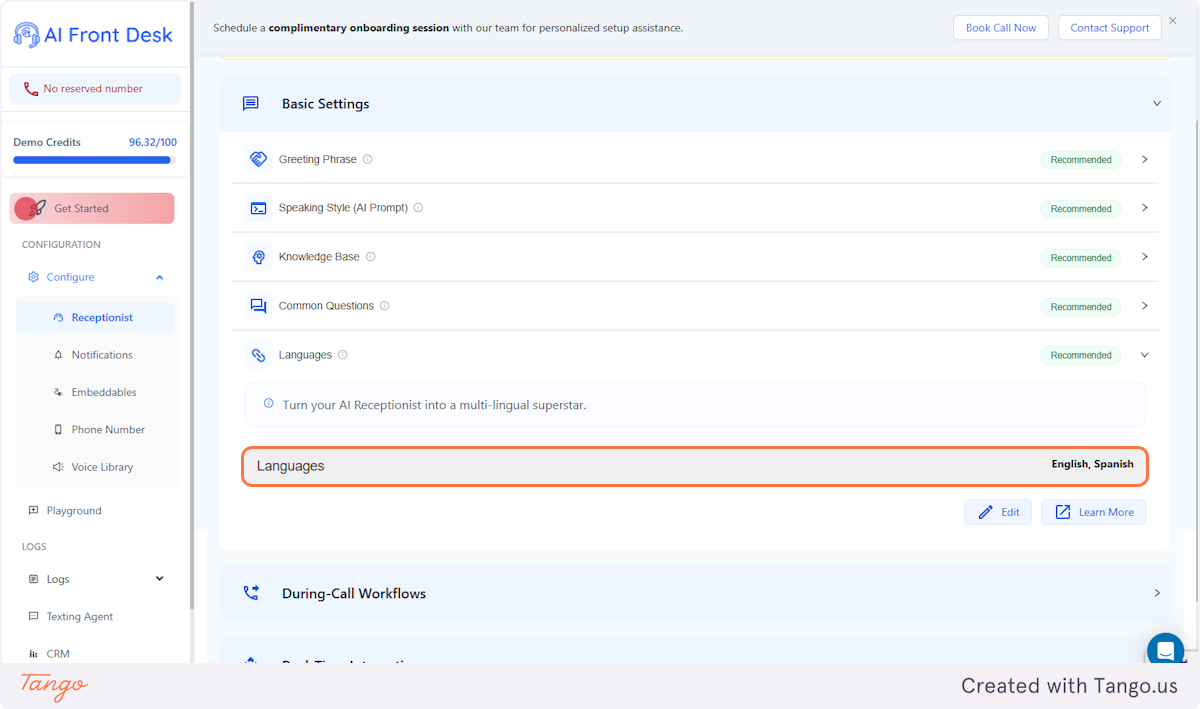The width and height of the screenshot is (1200, 709).
Task: Click the gear icon next to Configure
Action: pyautogui.click(x=33, y=277)
